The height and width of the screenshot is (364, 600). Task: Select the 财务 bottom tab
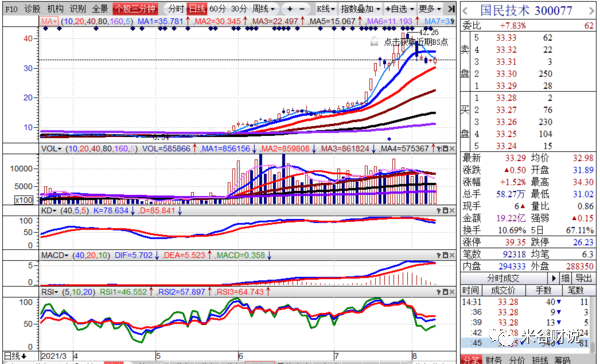tap(494, 360)
